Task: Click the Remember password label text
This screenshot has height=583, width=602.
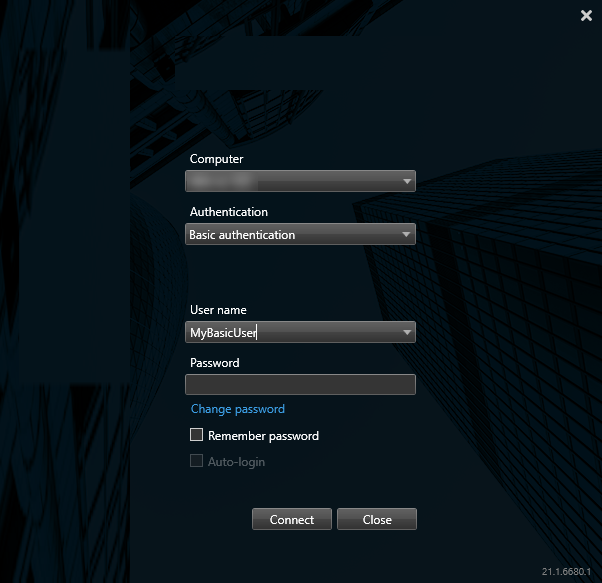Action: 263,436
